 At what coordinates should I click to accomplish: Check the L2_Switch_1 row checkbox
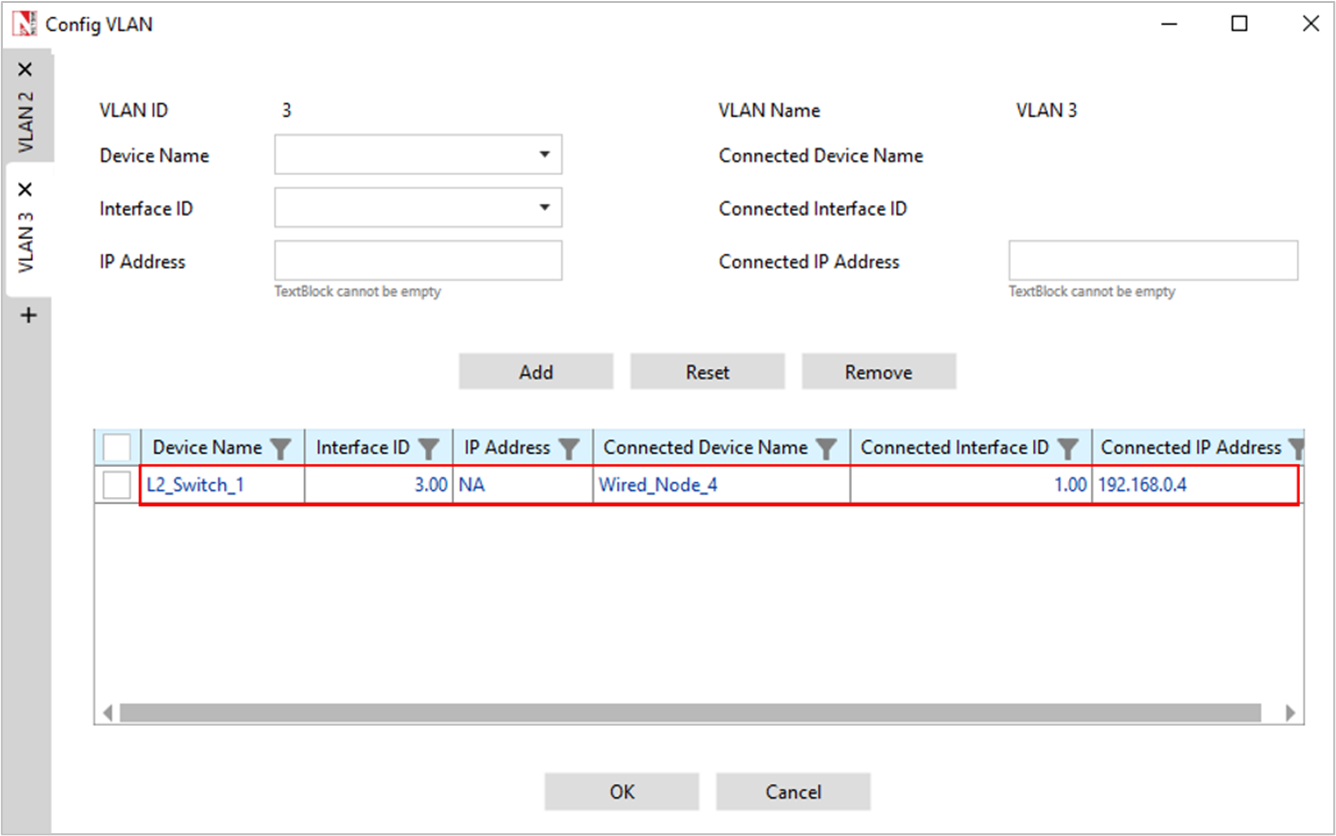(x=117, y=486)
